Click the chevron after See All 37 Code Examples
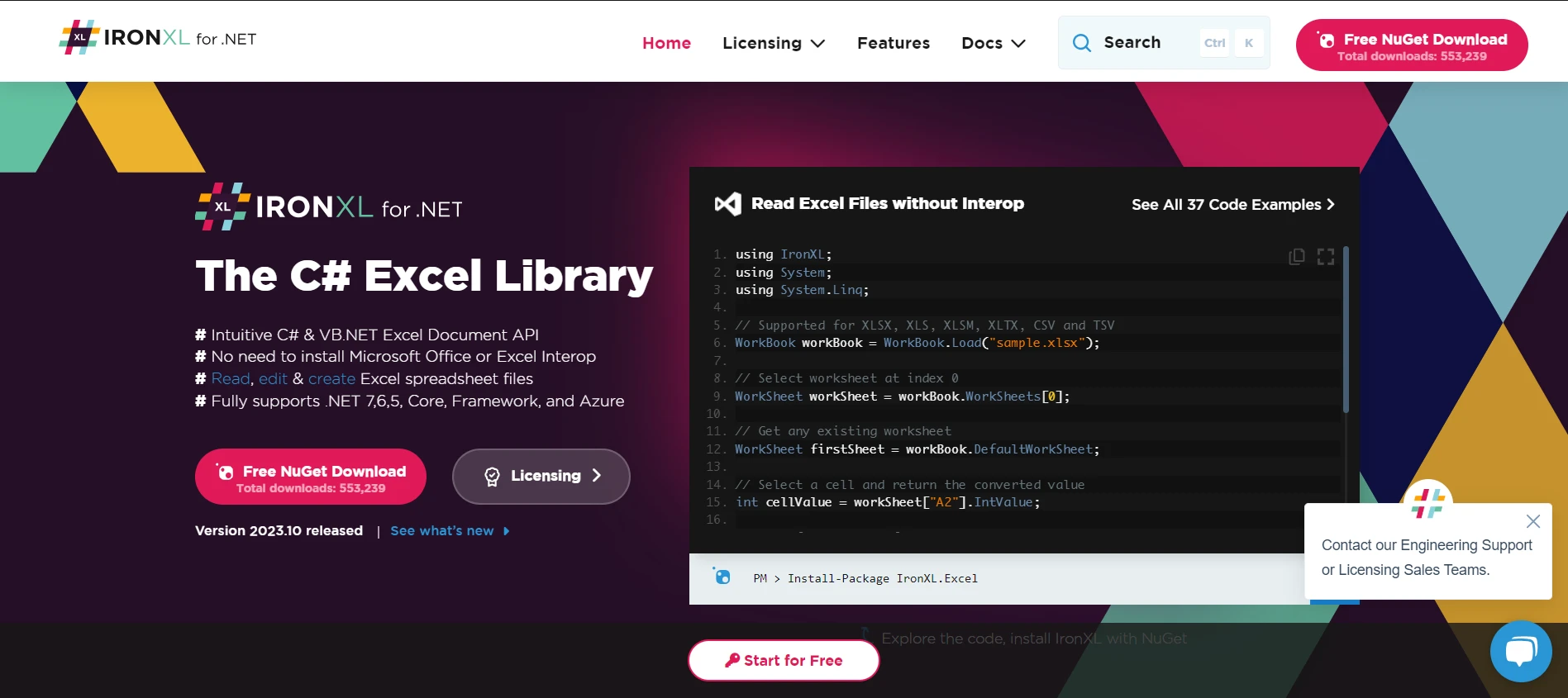Viewport: 1568px width, 698px height. click(1331, 204)
